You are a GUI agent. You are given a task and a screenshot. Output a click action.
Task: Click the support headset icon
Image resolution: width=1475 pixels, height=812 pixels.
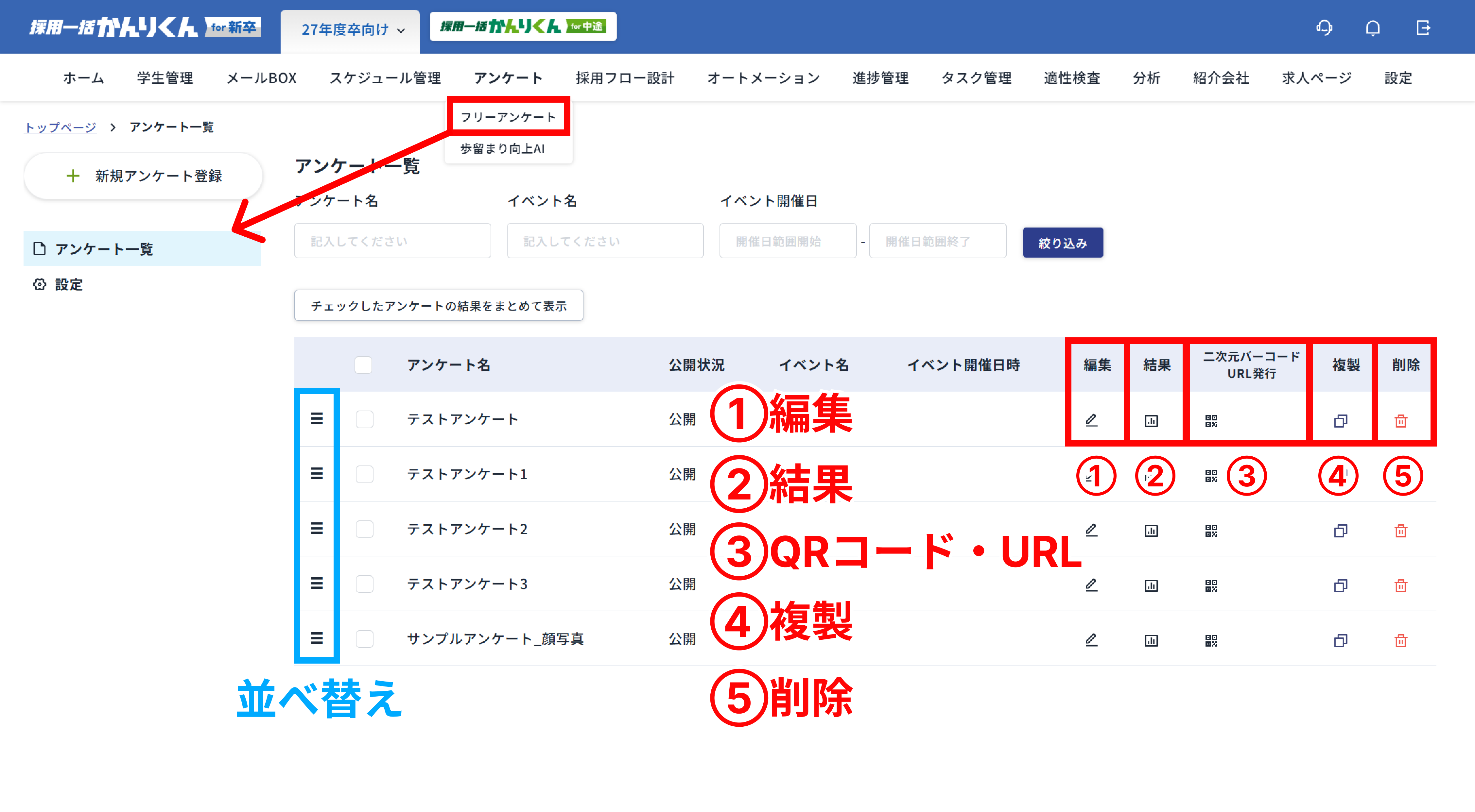click(x=1324, y=27)
